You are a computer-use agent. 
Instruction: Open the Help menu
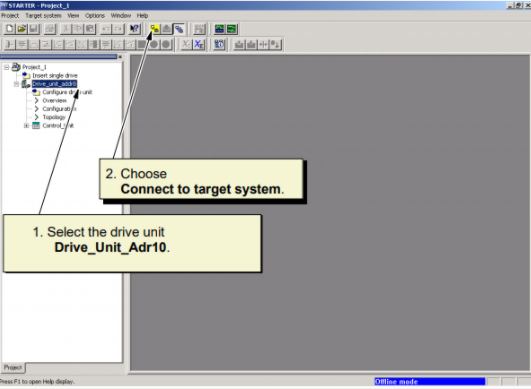(x=142, y=16)
